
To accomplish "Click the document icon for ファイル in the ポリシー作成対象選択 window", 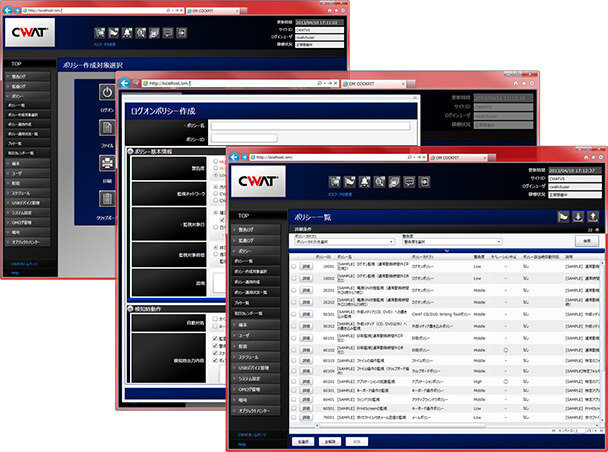I will 107,127.
